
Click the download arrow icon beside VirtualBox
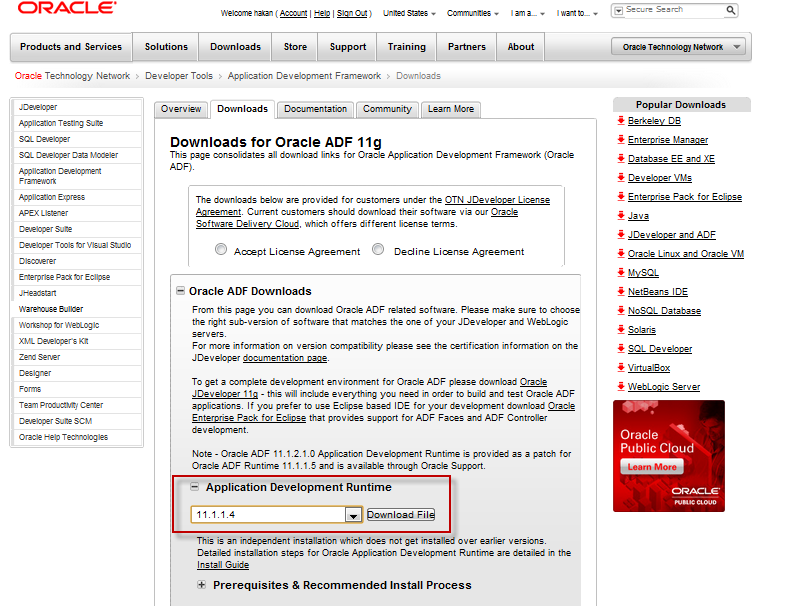[x=621, y=367]
